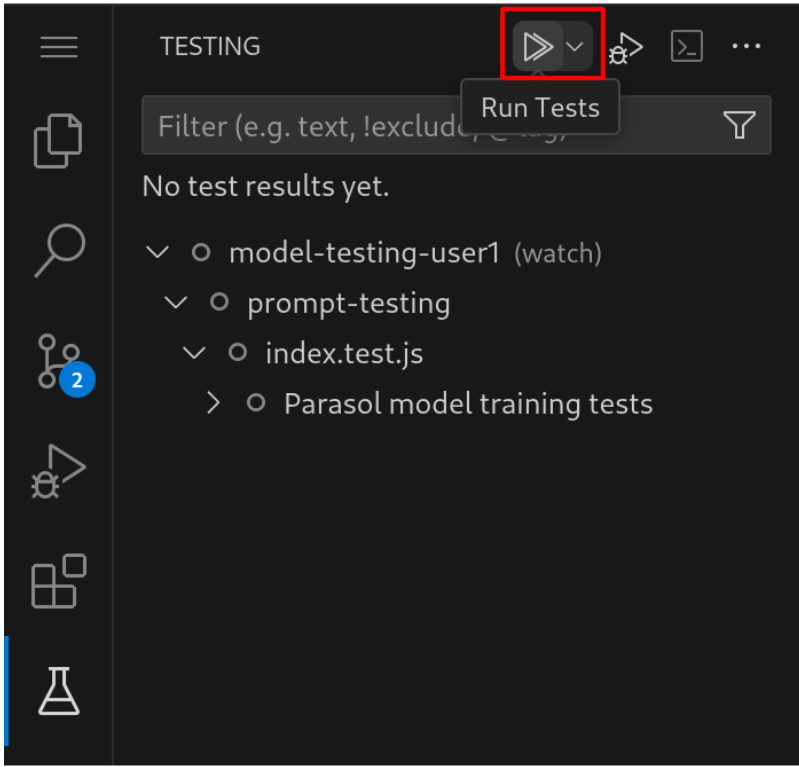Open the Run and Debug view
The width and height of the screenshot is (799, 767).
59,470
